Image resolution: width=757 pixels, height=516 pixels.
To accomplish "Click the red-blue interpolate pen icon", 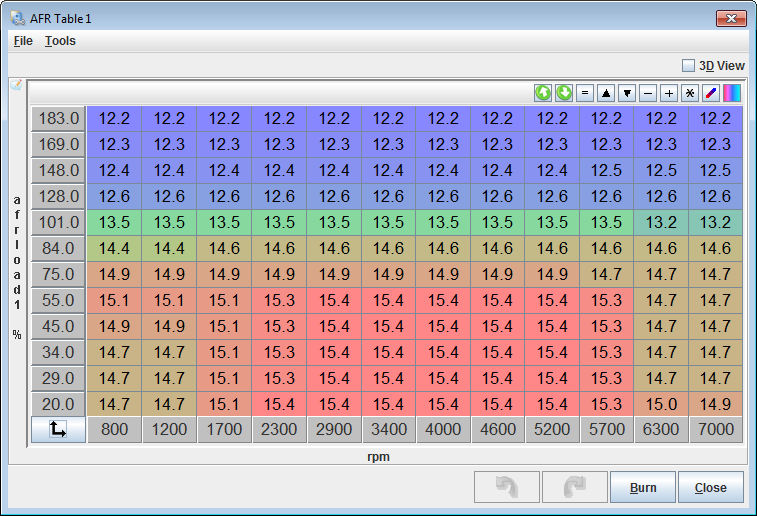I will pyautogui.click(x=711, y=93).
